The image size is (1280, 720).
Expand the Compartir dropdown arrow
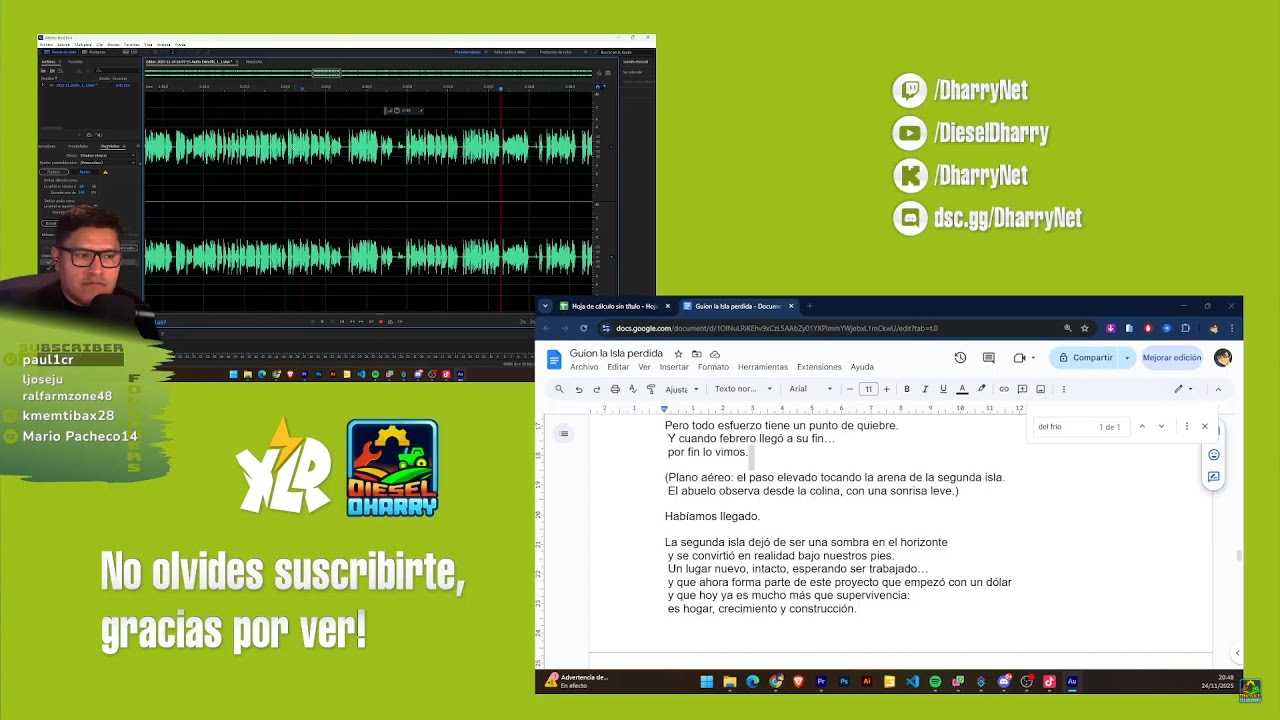[1127, 358]
